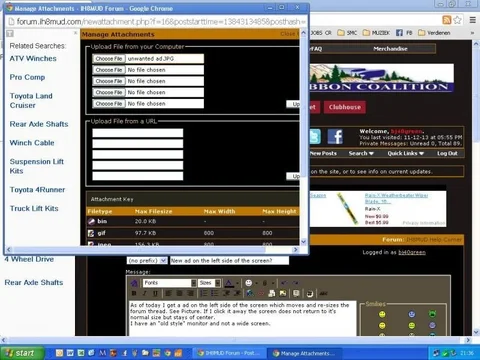Align text left in the editor
The image size is (480, 360).
[x=169, y=293]
